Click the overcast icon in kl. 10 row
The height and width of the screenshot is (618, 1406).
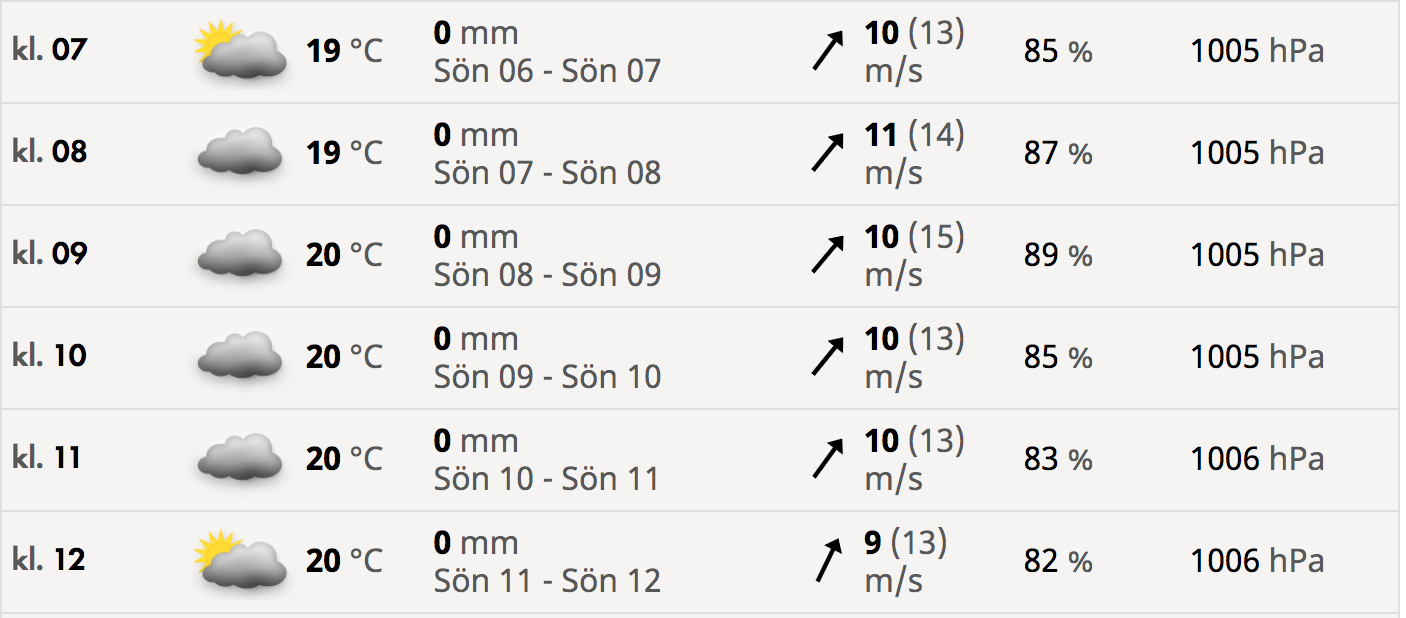click(x=240, y=356)
